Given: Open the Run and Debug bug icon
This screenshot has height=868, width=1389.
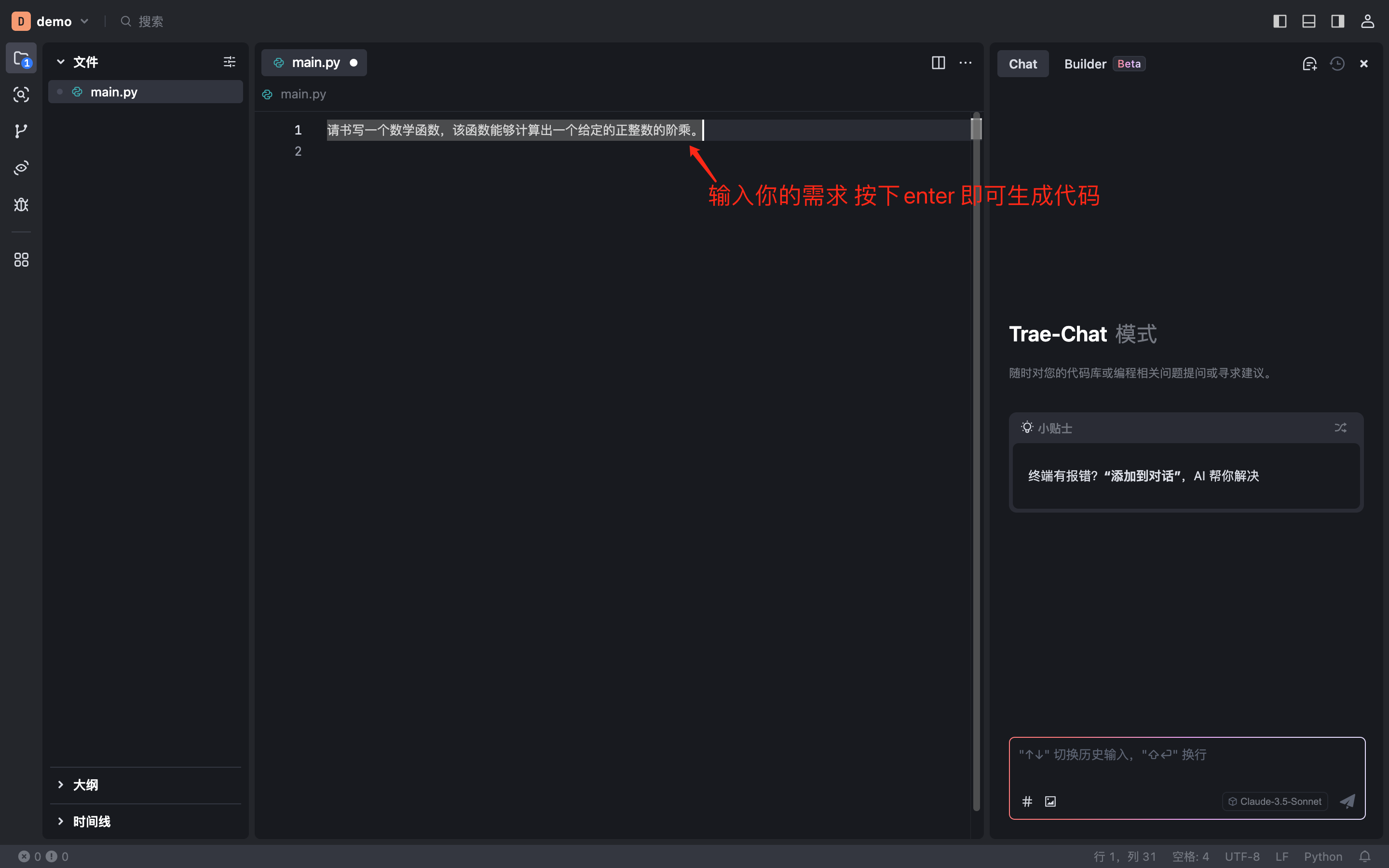Looking at the screenshot, I should (x=21, y=205).
